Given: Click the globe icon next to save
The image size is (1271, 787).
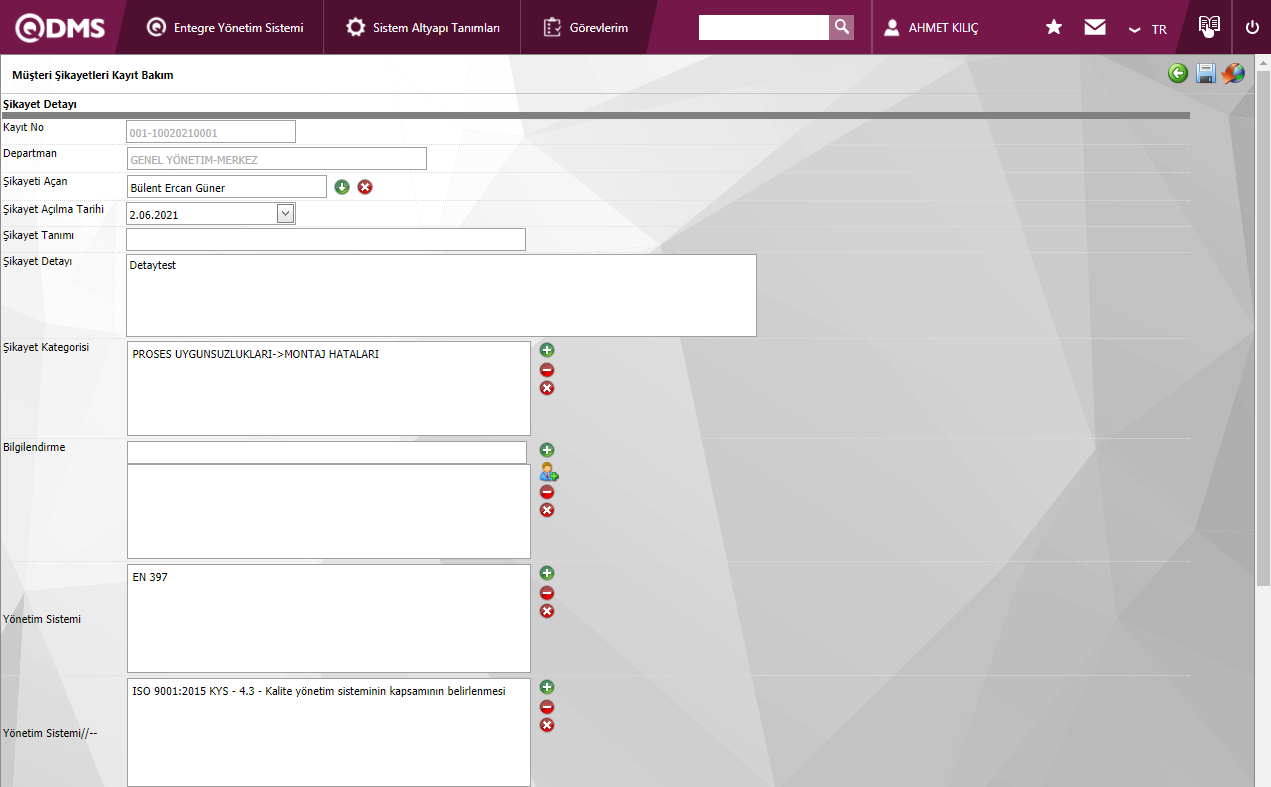Looking at the screenshot, I should tap(1233, 73).
